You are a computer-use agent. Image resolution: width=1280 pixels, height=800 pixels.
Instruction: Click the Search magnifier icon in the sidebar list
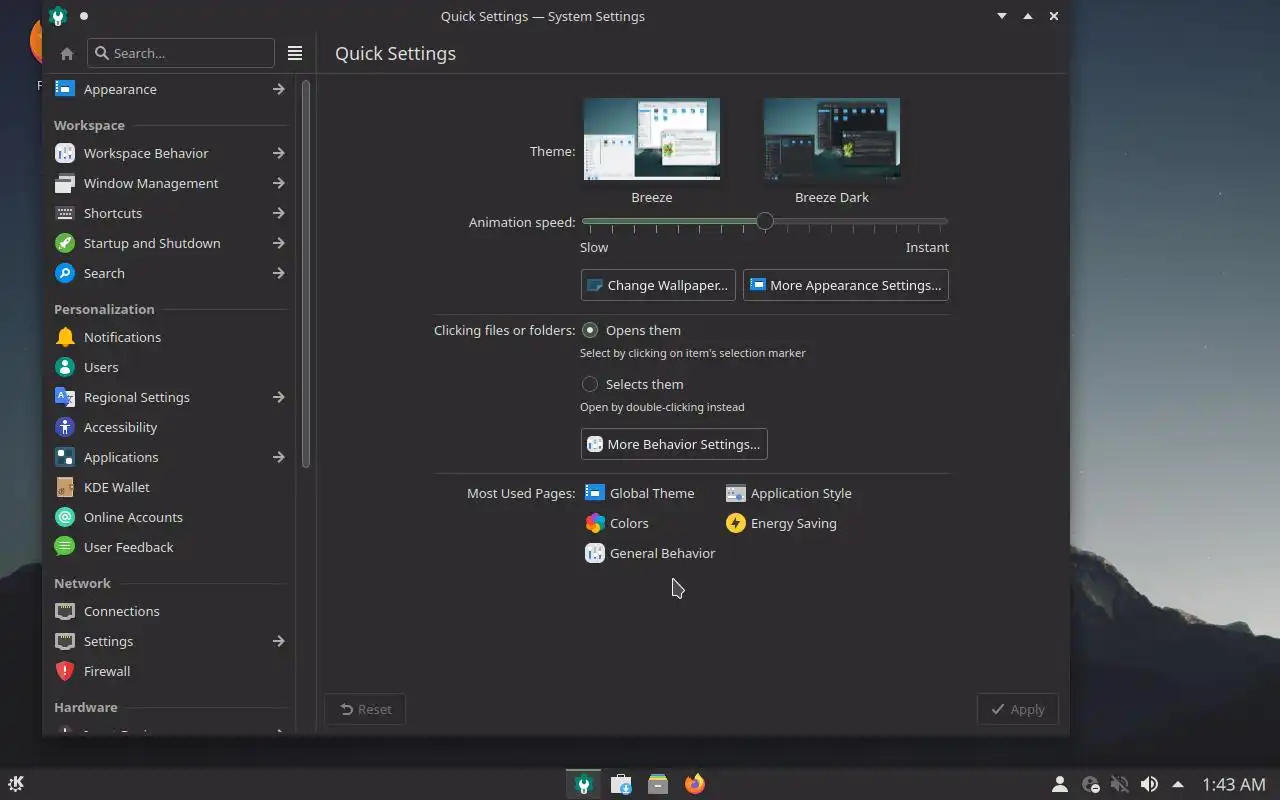pyautogui.click(x=65, y=273)
